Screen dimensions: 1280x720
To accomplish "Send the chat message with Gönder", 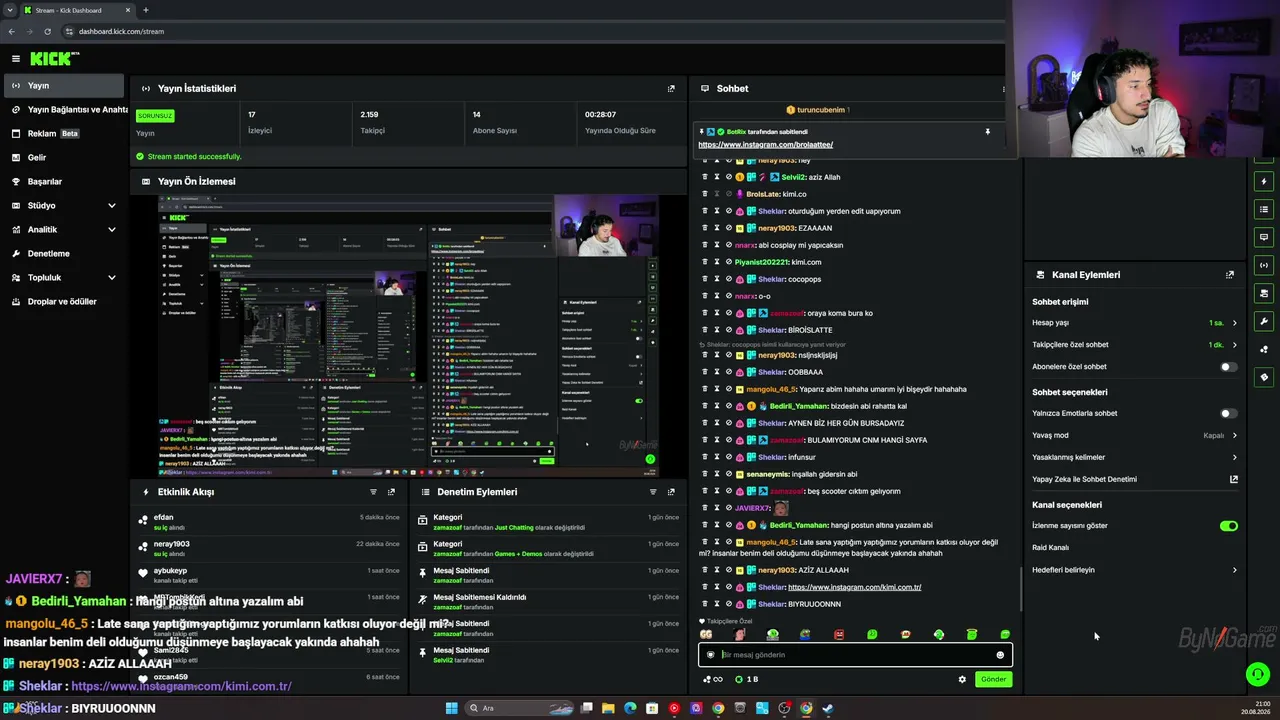I will click(993, 679).
